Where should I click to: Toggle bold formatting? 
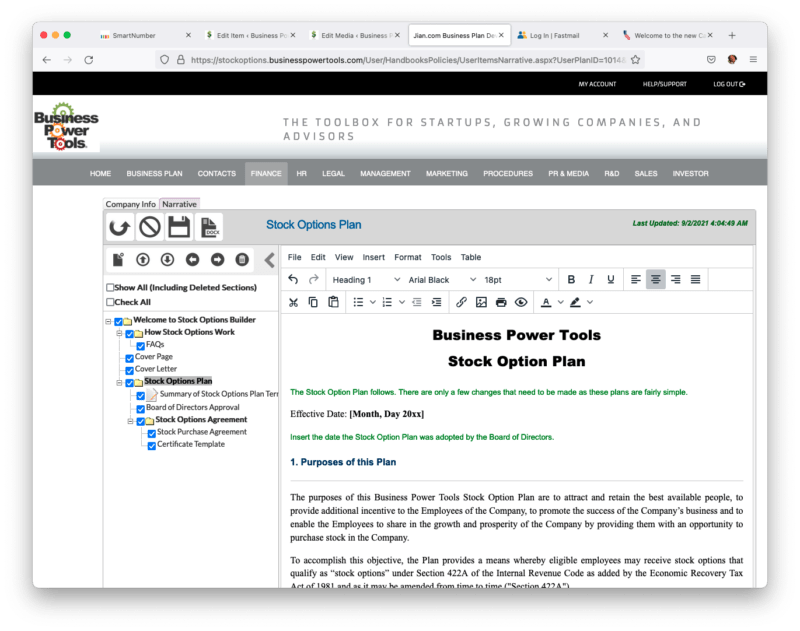[571, 280]
